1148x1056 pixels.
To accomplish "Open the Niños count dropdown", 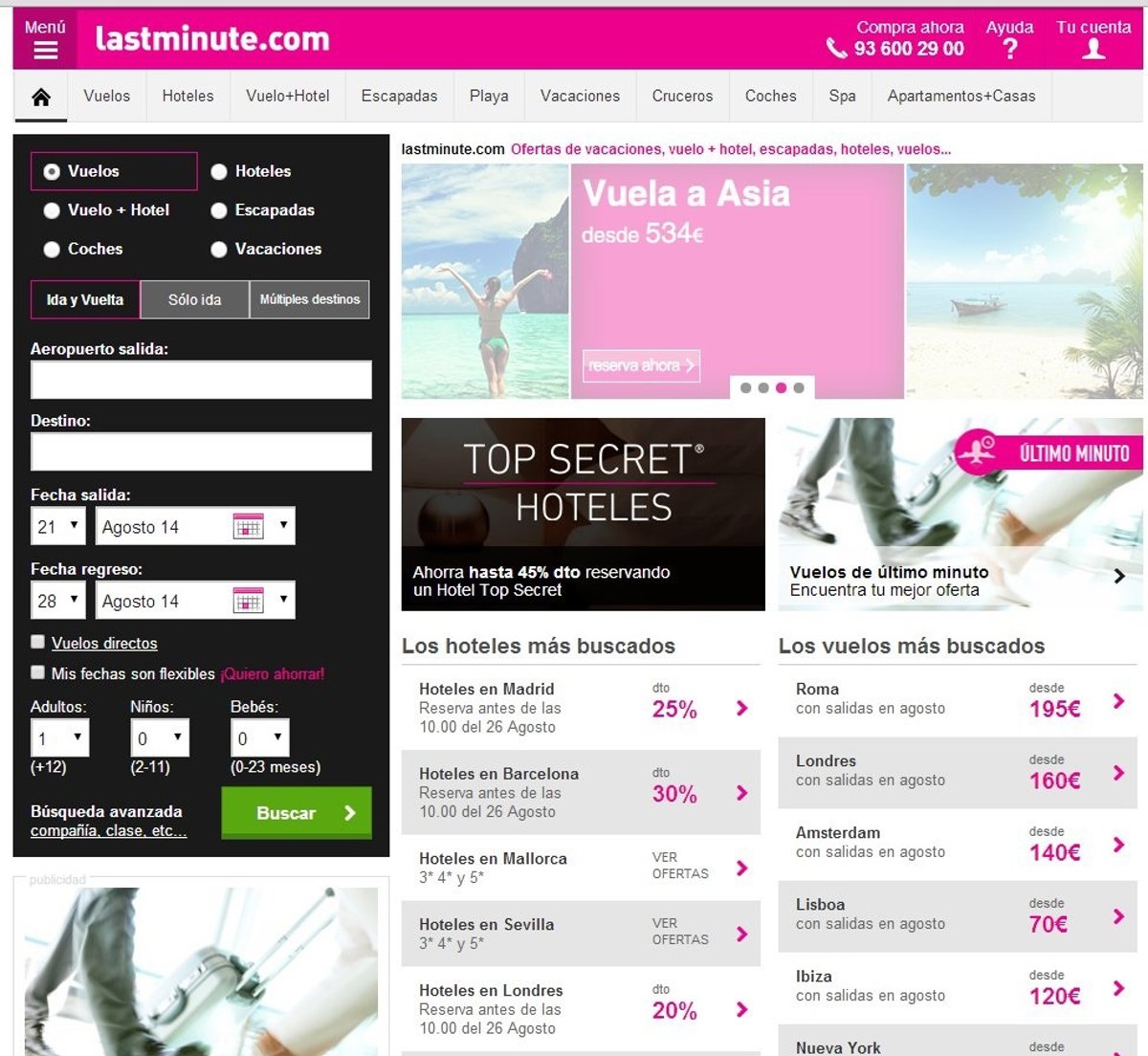I will point(161,738).
